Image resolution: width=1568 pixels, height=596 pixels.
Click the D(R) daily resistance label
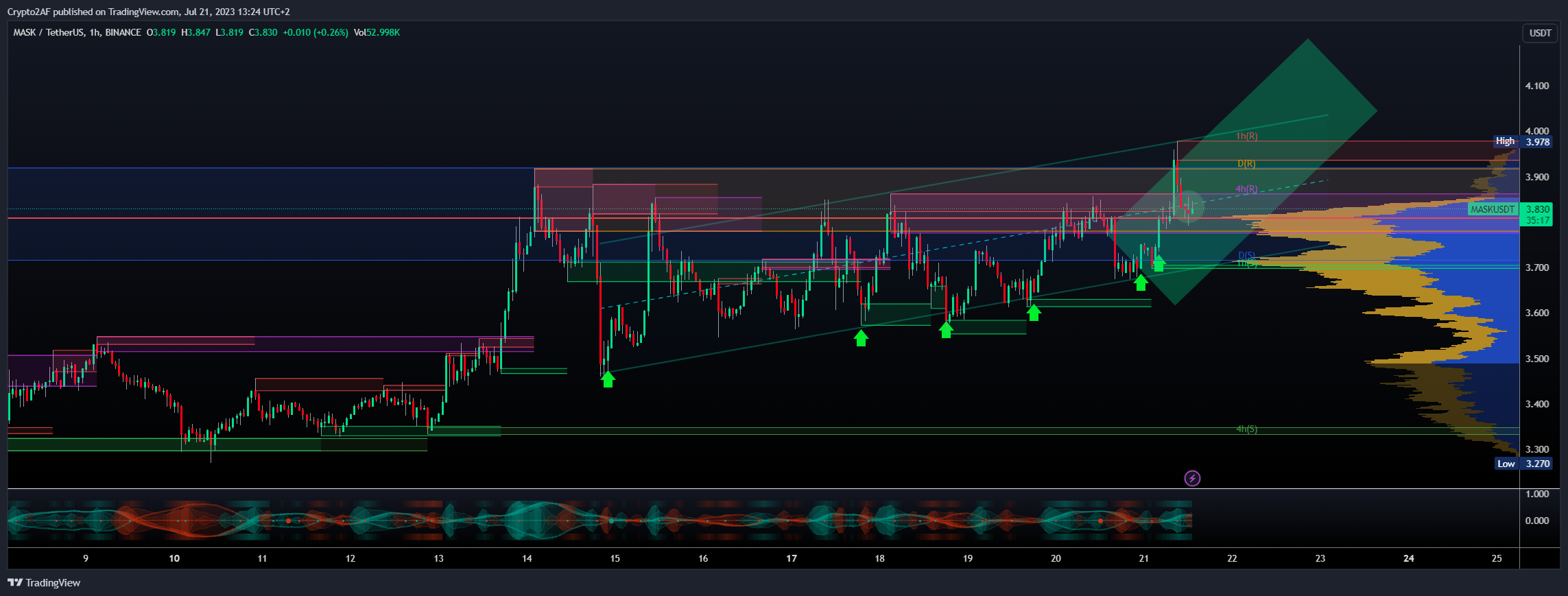point(1246,164)
